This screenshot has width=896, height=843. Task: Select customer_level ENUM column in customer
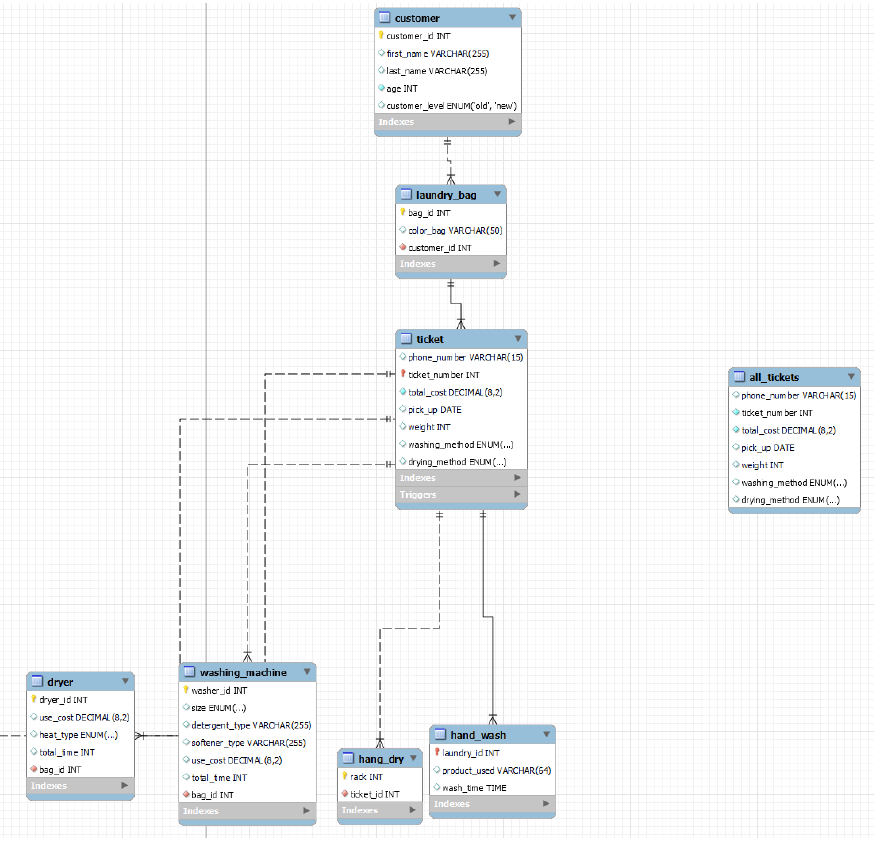click(451, 105)
